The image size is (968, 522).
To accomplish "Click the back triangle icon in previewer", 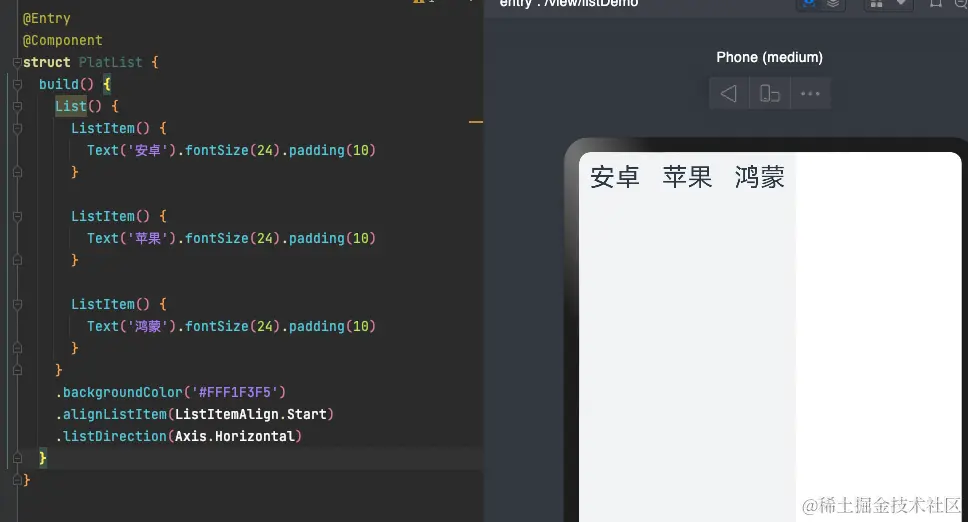I will pos(728,94).
